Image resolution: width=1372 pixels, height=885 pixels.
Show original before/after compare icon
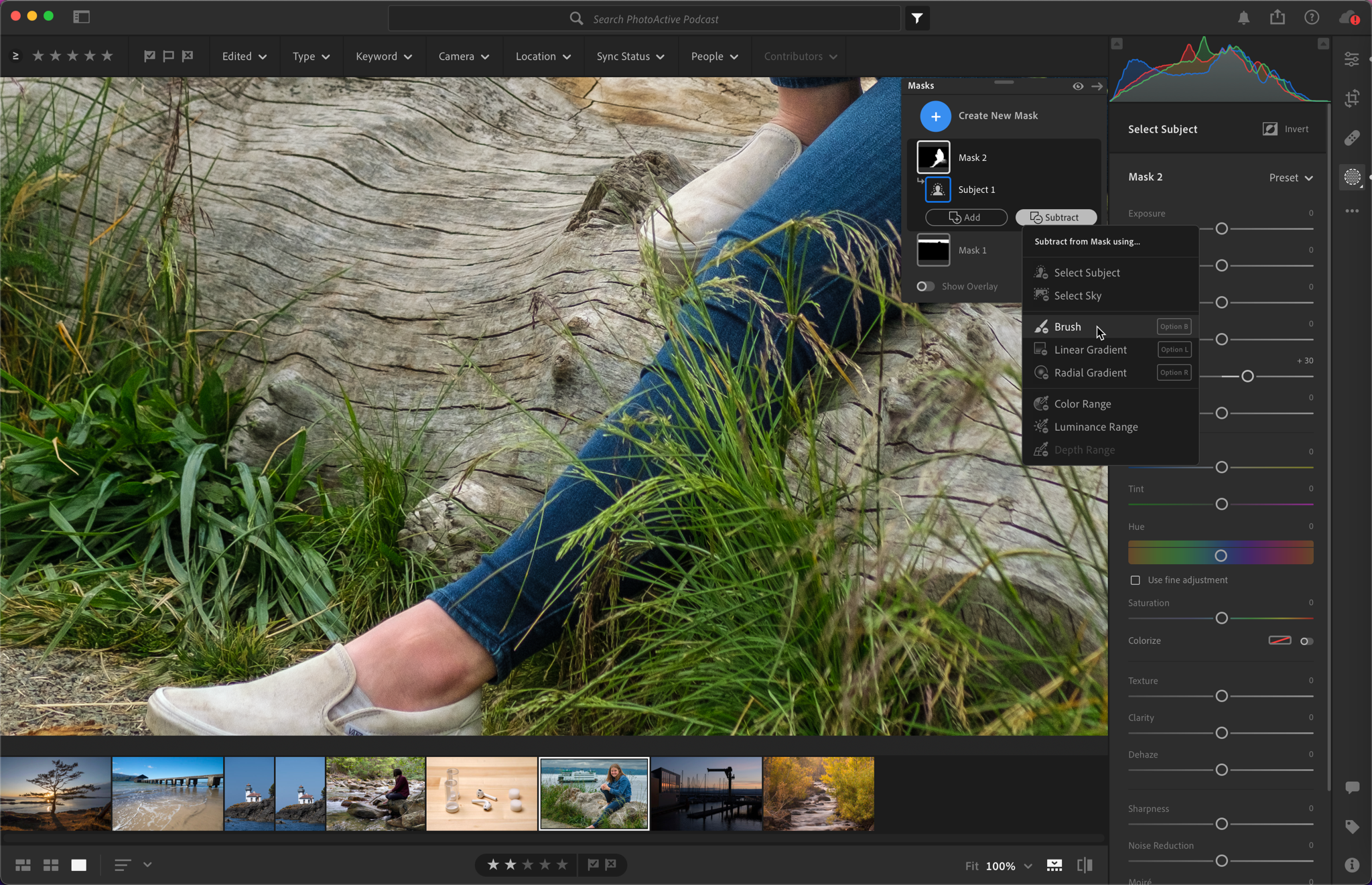tap(1085, 865)
